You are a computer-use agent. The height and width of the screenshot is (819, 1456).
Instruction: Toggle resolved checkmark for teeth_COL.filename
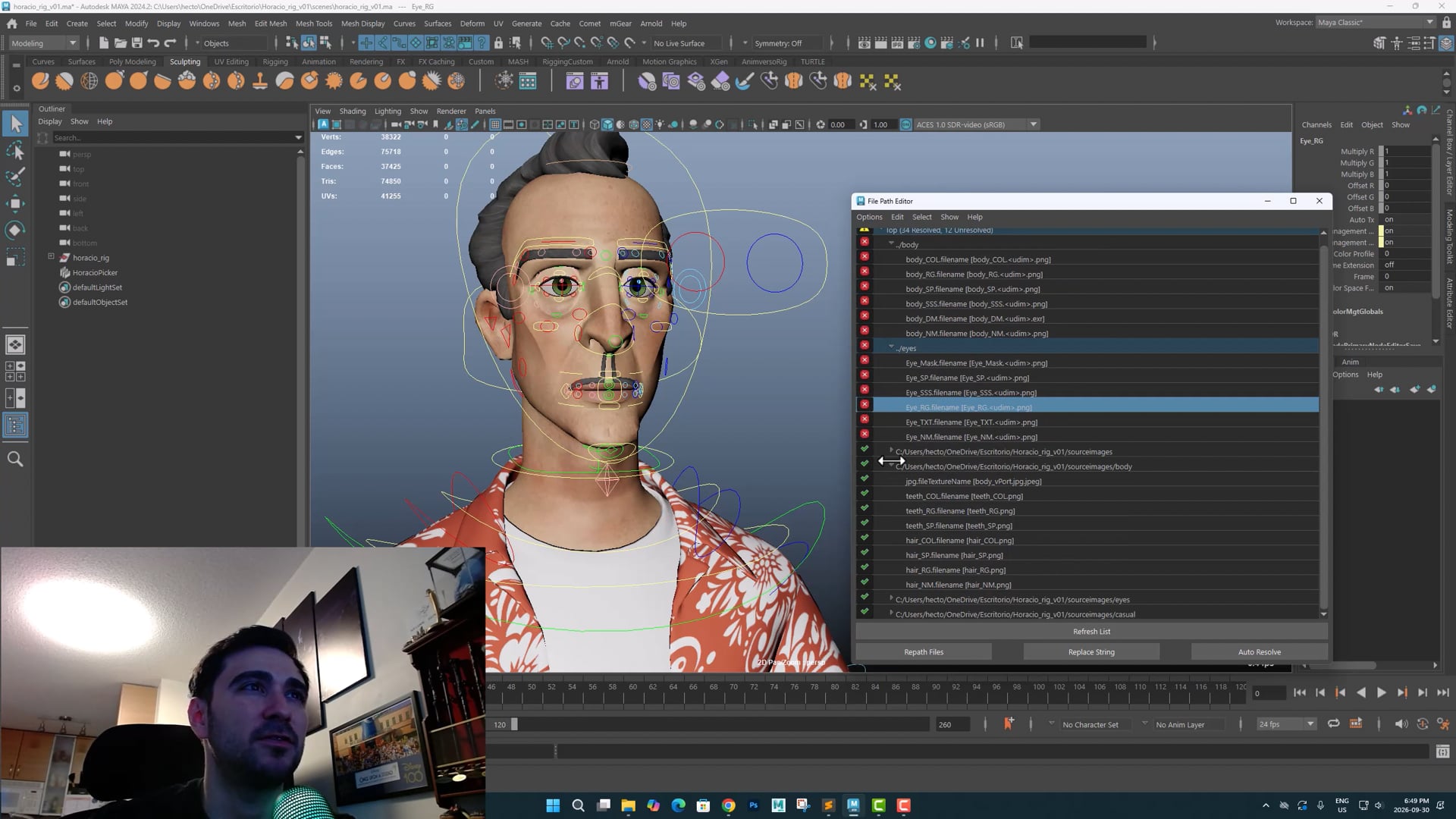(x=864, y=493)
